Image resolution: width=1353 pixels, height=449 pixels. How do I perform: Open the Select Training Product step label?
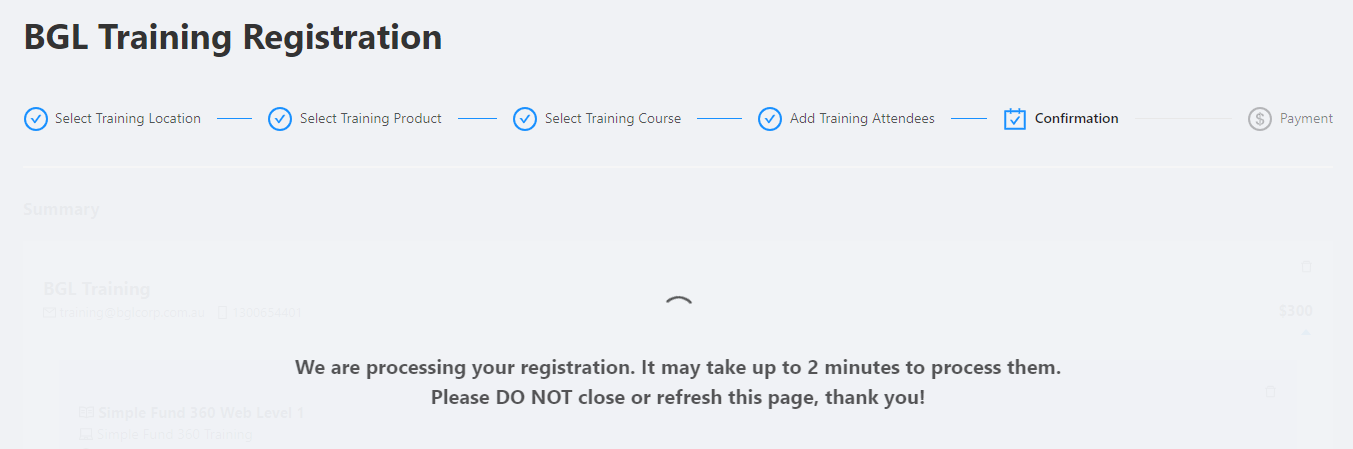pyautogui.click(x=371, y=119)
